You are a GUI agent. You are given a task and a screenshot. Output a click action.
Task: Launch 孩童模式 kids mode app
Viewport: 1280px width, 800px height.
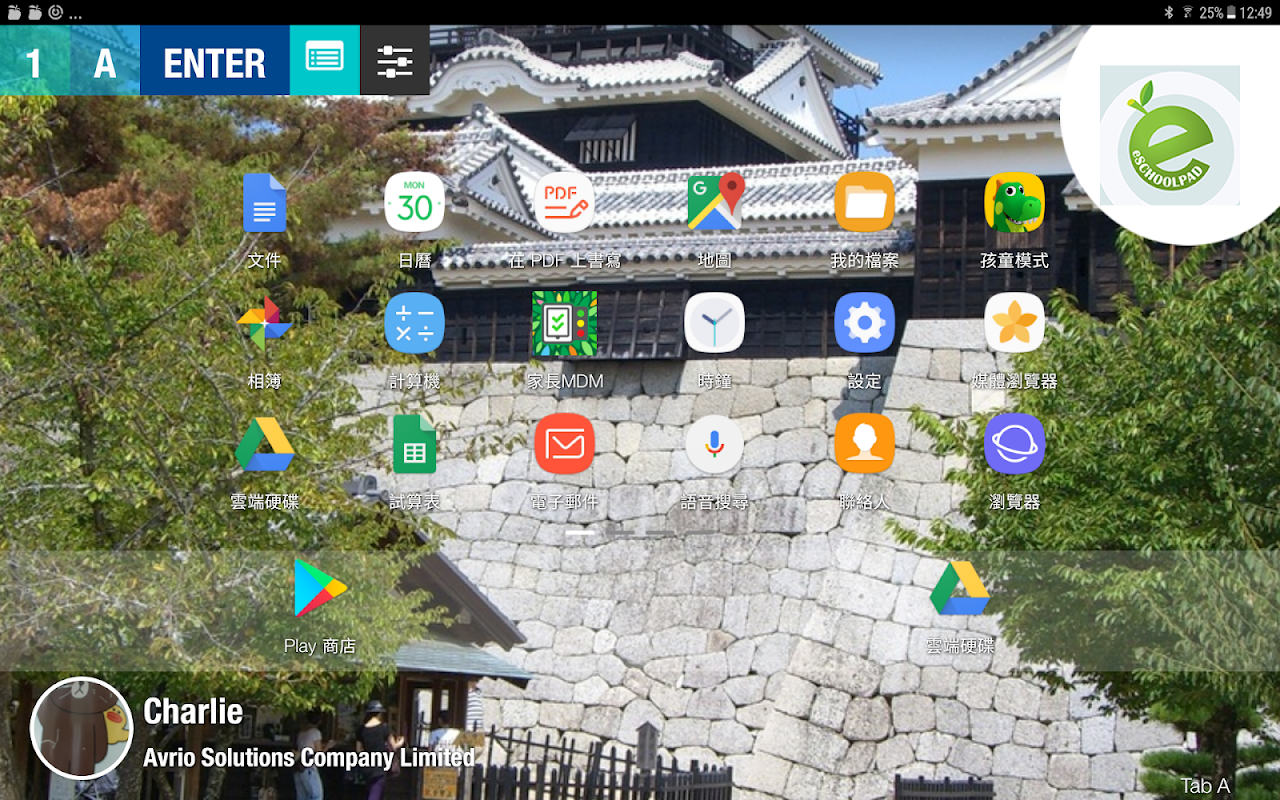click(x=1014, y=203)
